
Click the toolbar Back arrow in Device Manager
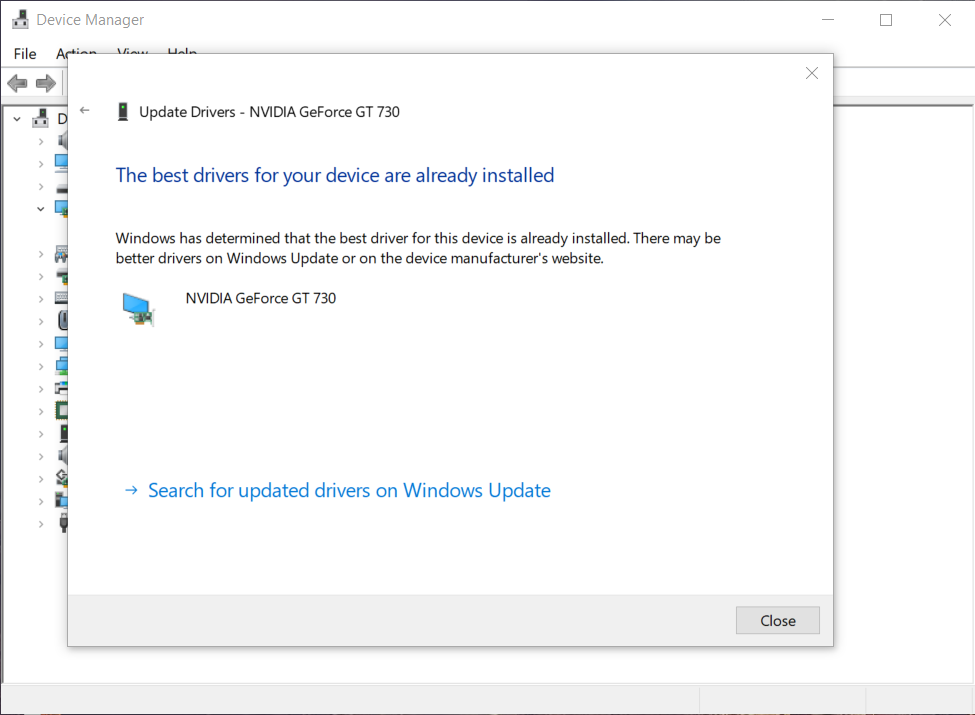coord(17,83)
